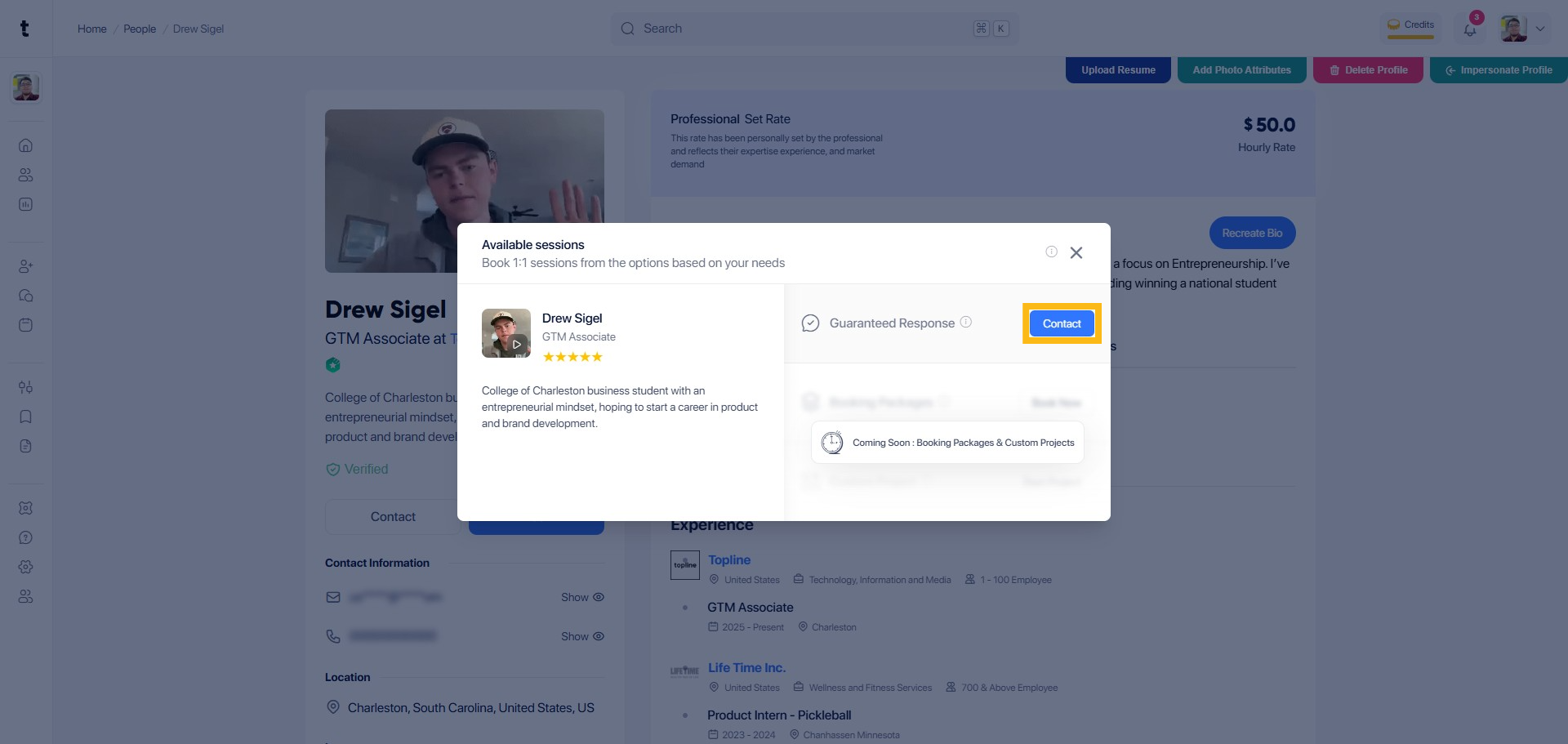Screen dimensions: 1568x744
Task: Go to Home in the breadcrumb
Action: click(92, 29)
